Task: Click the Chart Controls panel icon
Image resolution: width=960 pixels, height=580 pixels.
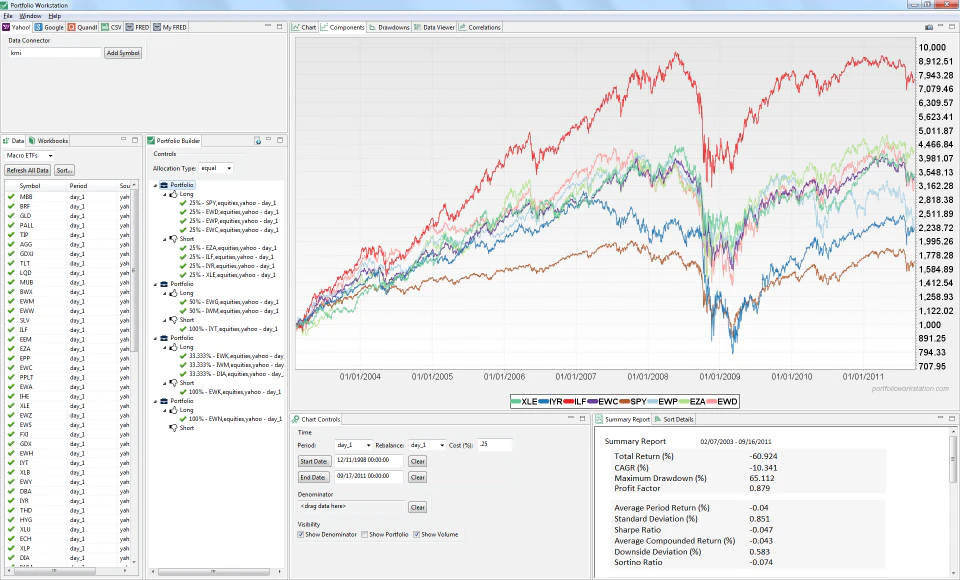Action: 296,420
